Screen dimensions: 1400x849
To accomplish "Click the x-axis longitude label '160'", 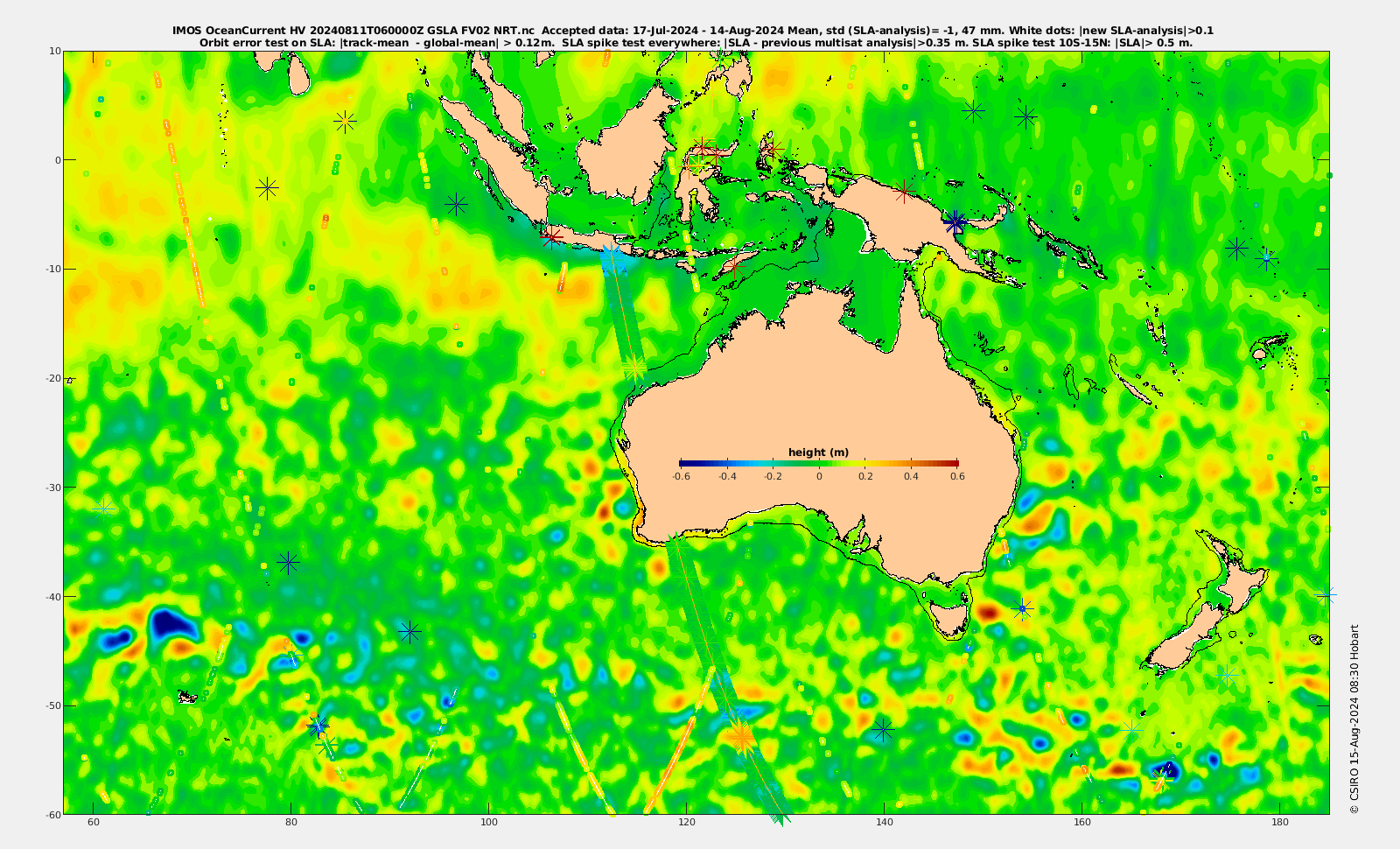I will [1081, 822].
